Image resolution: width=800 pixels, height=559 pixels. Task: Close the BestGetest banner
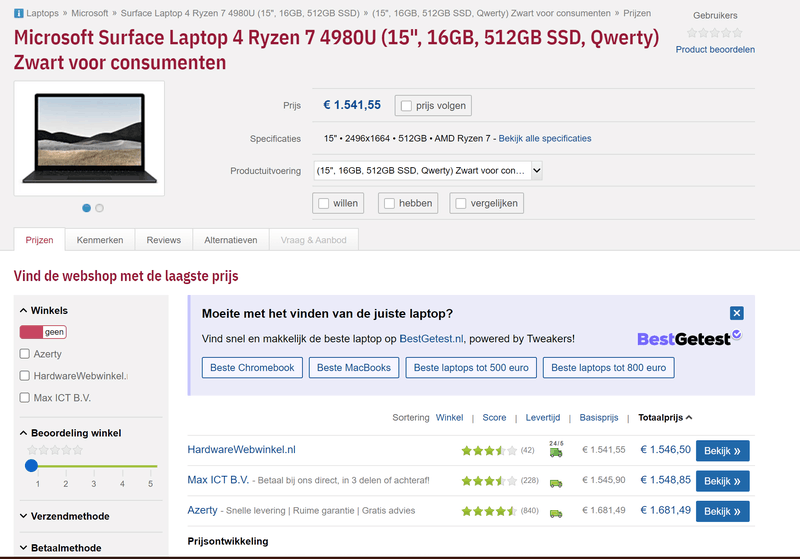736,313
